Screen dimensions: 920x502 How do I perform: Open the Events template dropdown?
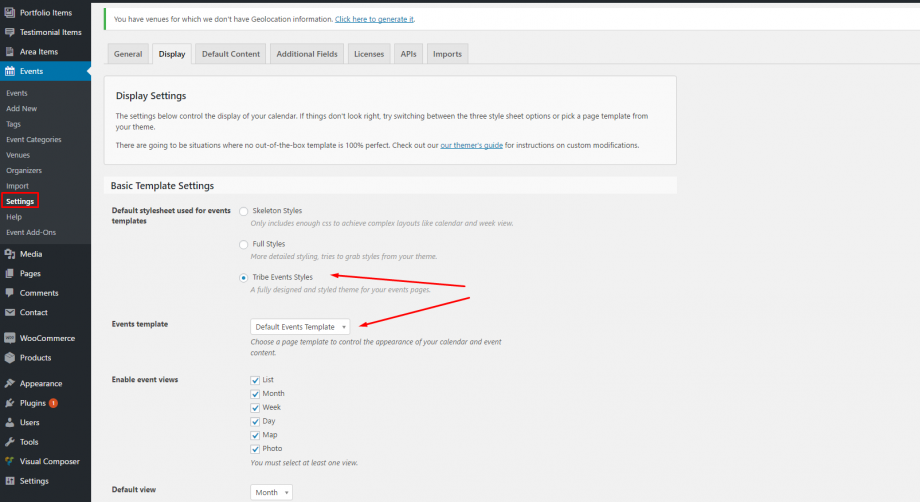click(300, 327)
